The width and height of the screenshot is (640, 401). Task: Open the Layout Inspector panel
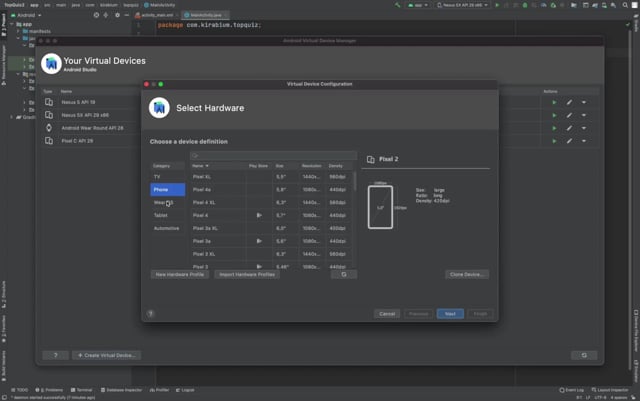pyautogui.click(x=610, y=390)
